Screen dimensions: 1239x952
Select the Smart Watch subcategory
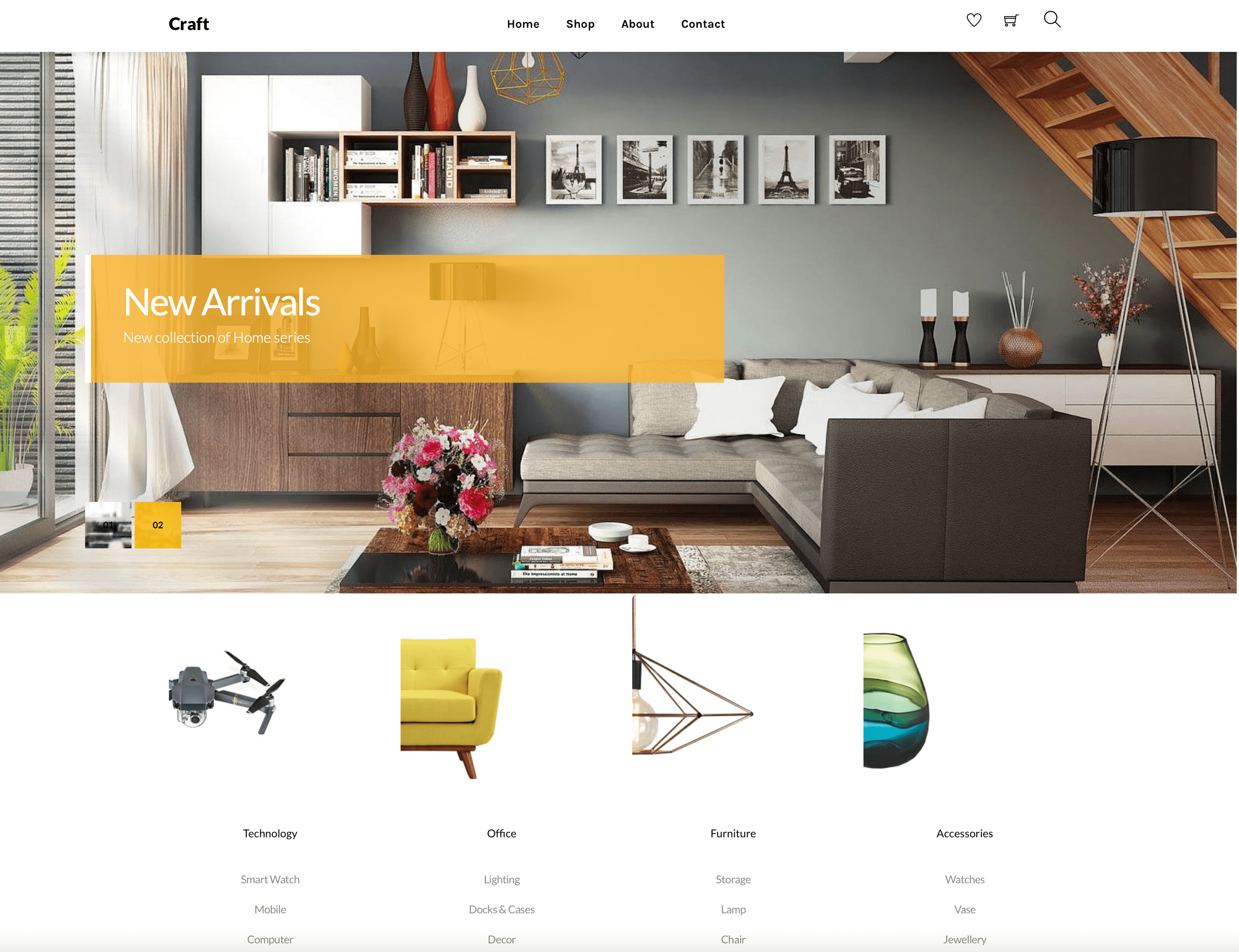coord(271,880)
